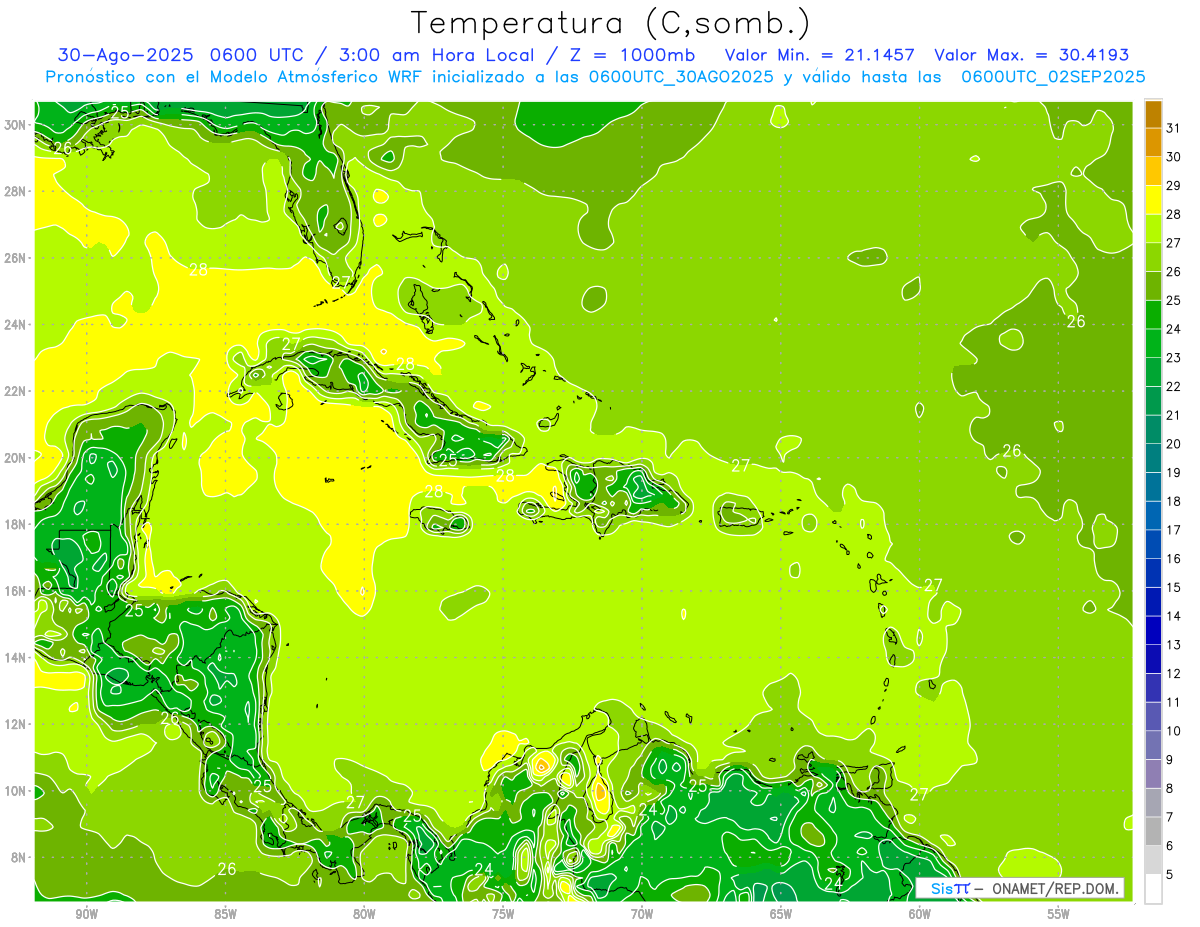Image resolution: width=1200 pixels, height=927 pixels.
Task: Click the 'ONAMET/REP.DOM.' credit label
Action: tap(1055, 888)
